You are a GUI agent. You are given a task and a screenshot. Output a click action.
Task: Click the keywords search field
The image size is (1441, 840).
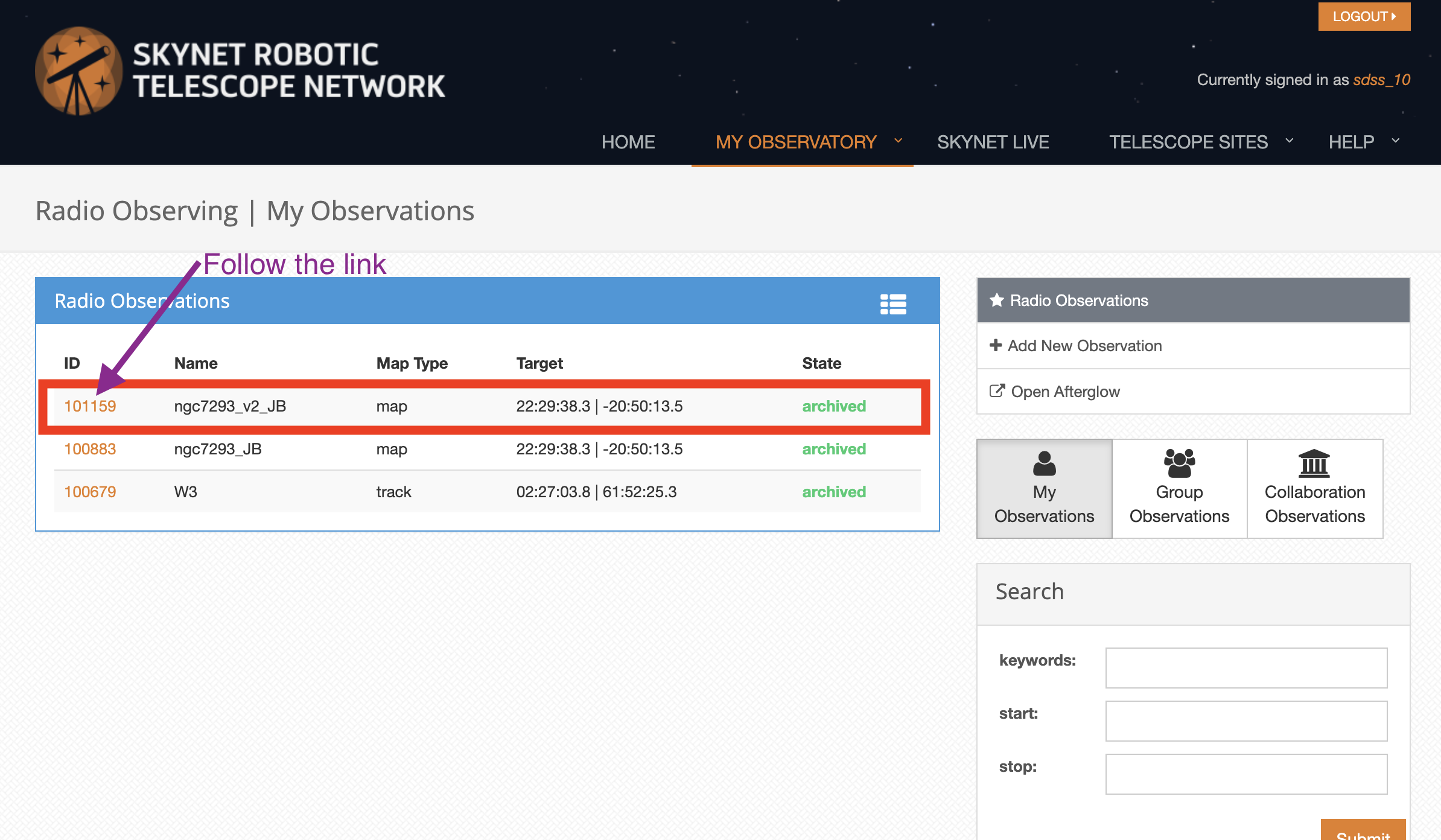click(1246, 668)
